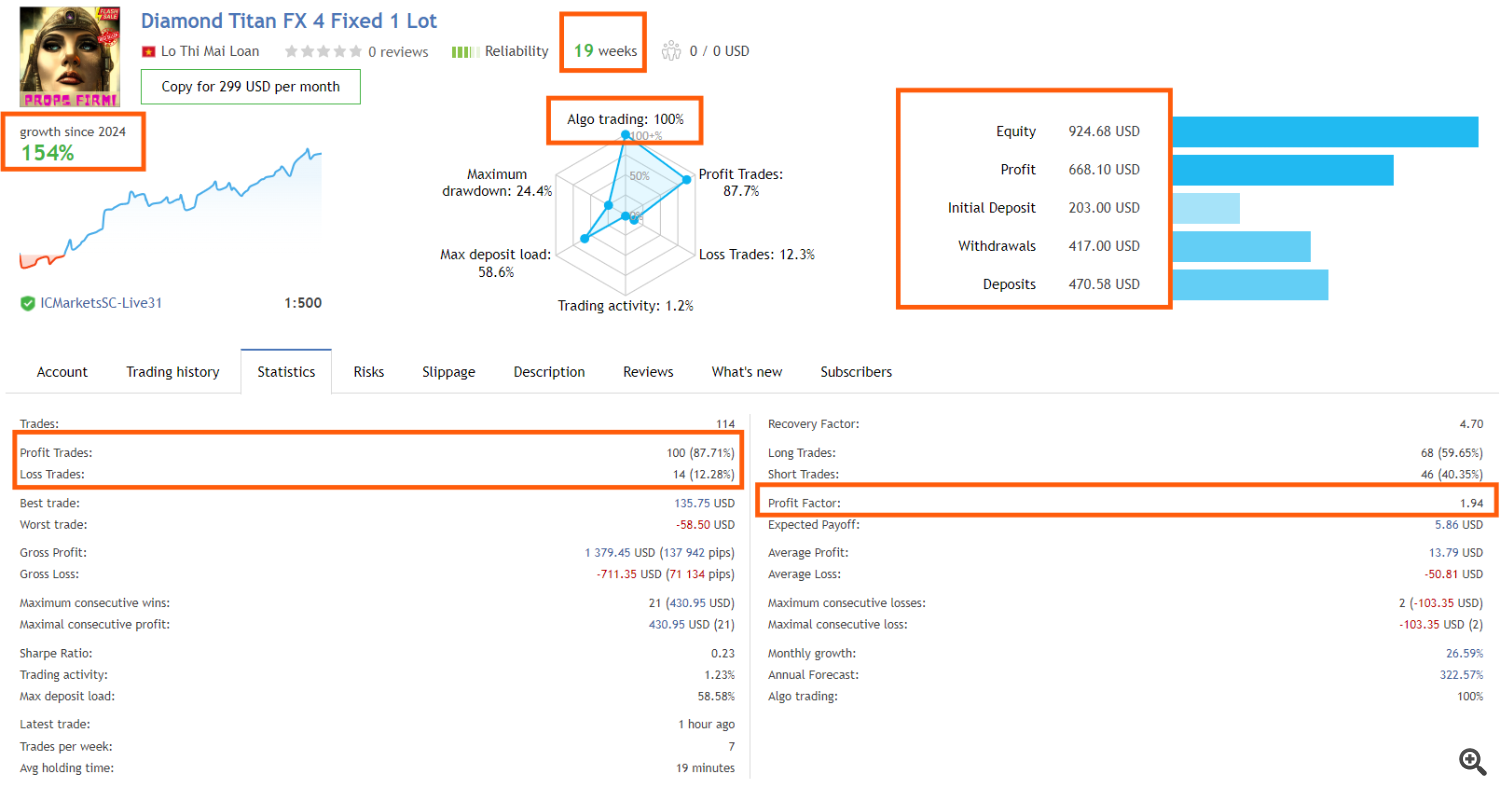Viewport: 1500px width, 788px height.
Task: Click the Avg holding time "19 minutes"
Action: pos(705,768)
